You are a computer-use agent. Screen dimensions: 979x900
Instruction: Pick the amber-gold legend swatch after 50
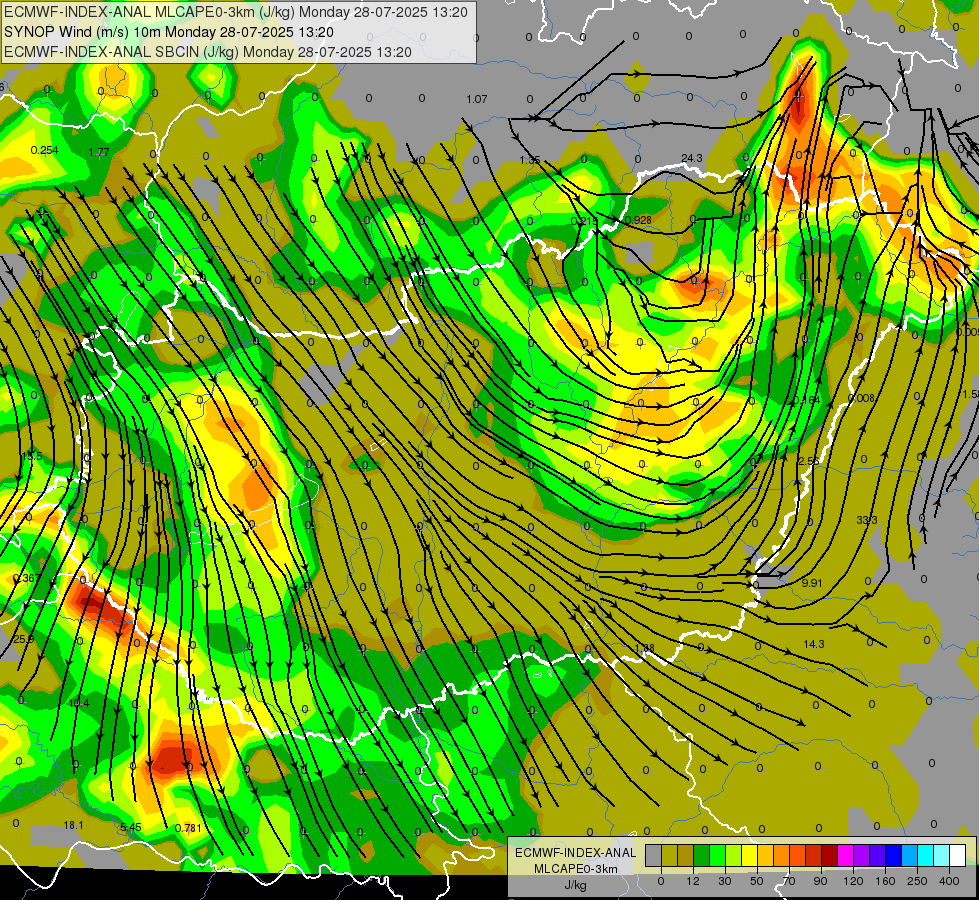tap(766, 855)
